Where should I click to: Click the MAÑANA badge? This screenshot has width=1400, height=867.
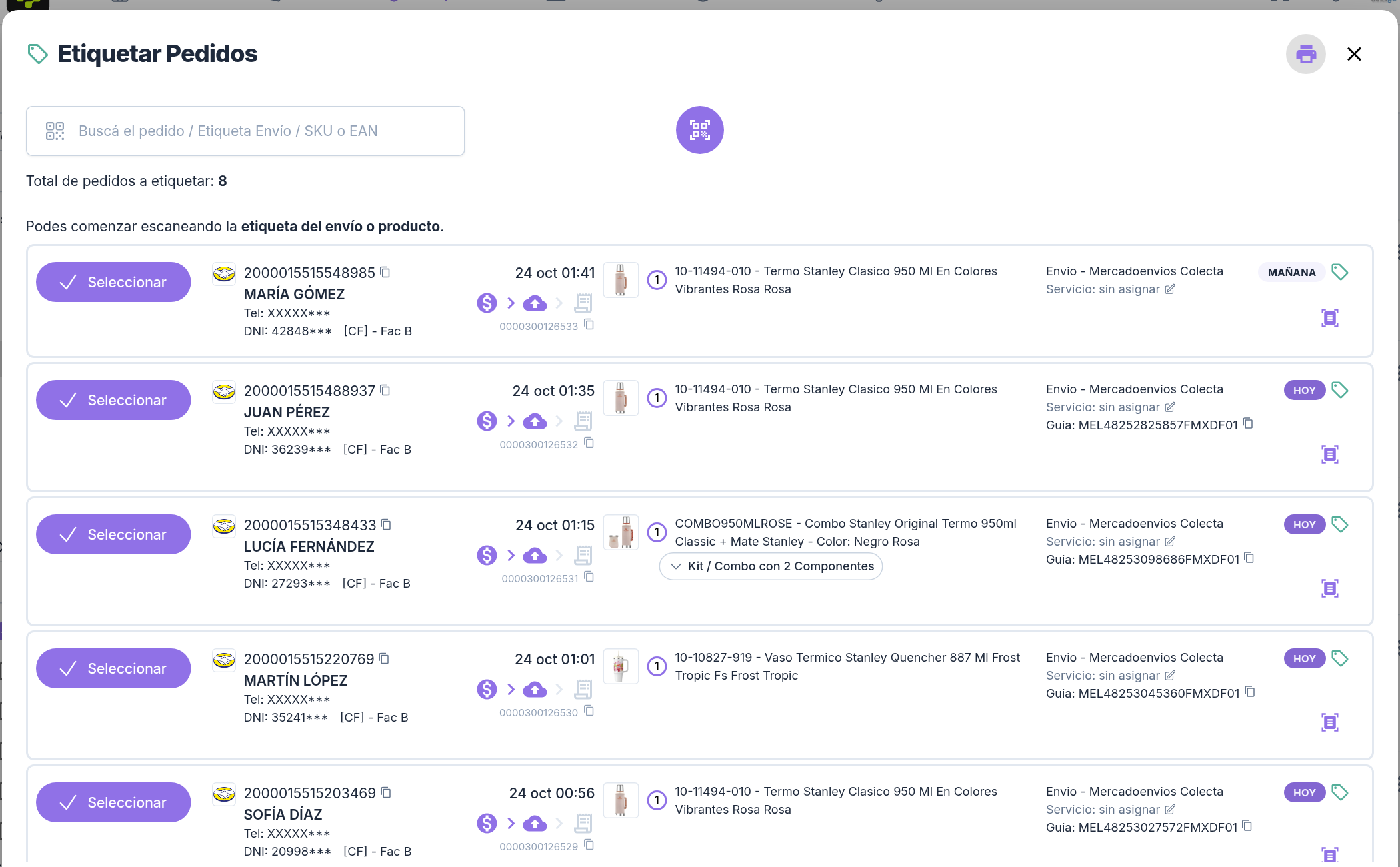(1291, 272)
